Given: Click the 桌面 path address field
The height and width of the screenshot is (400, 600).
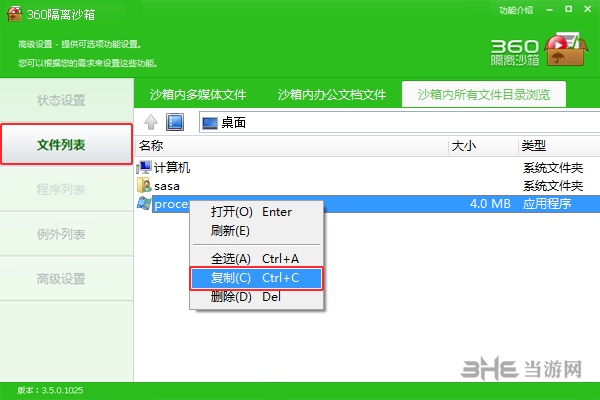Looking at the screenshot, I should click(x=399, y=122).
